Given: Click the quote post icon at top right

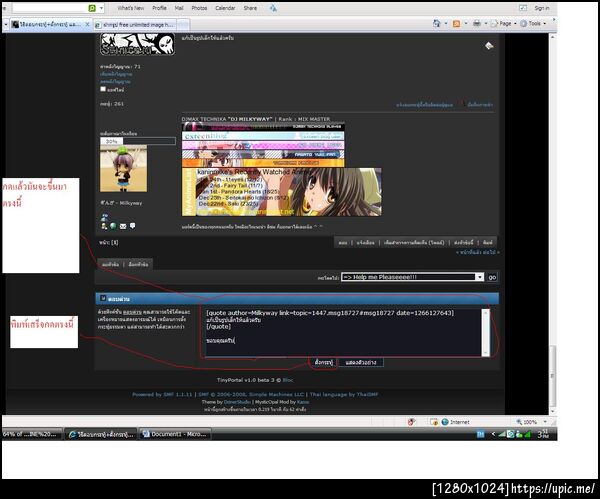Looking at the screenshot, I should [489, 46].
